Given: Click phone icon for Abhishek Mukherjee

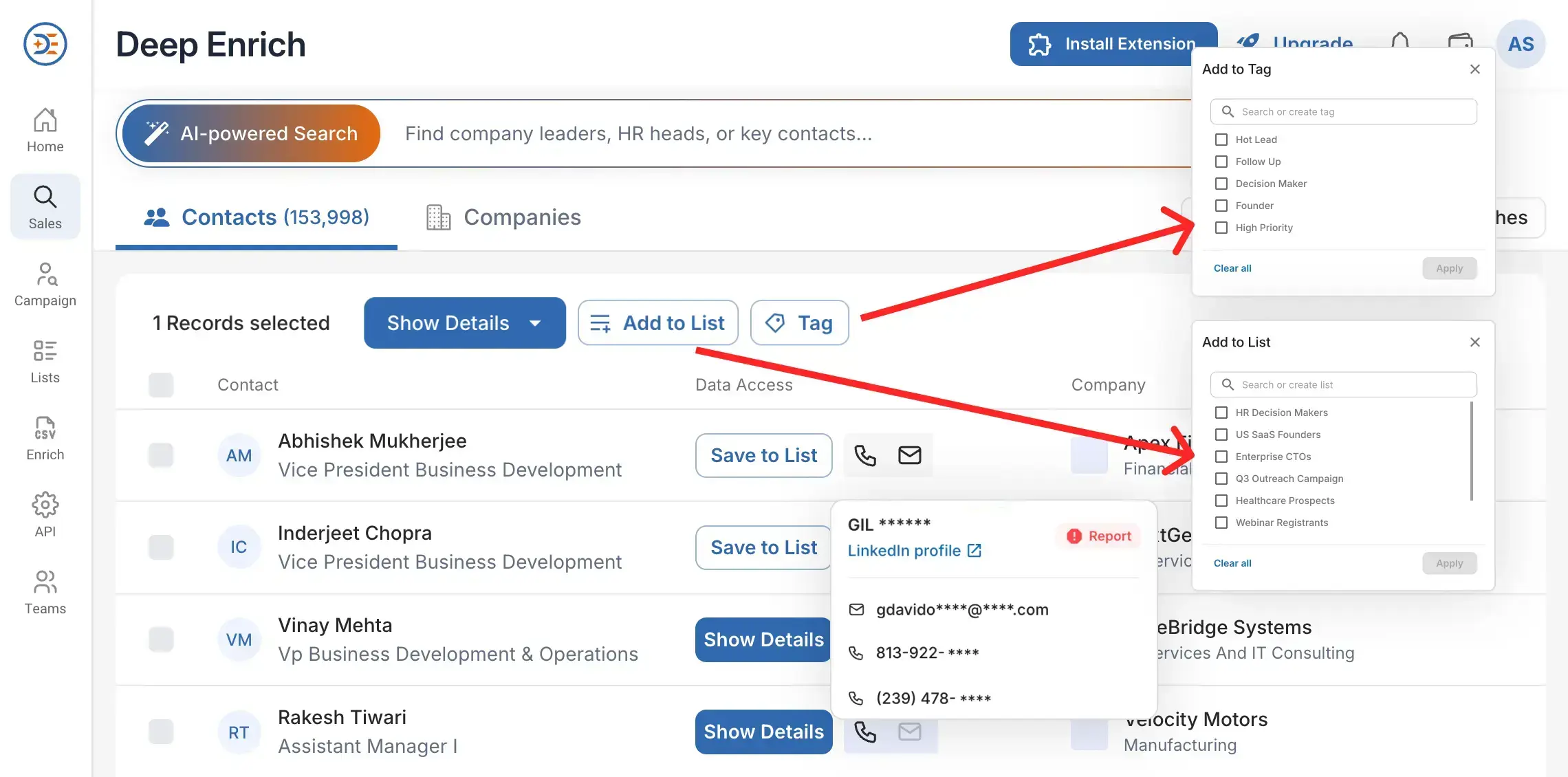Looking at the screenshot, I should click(865, 455).
